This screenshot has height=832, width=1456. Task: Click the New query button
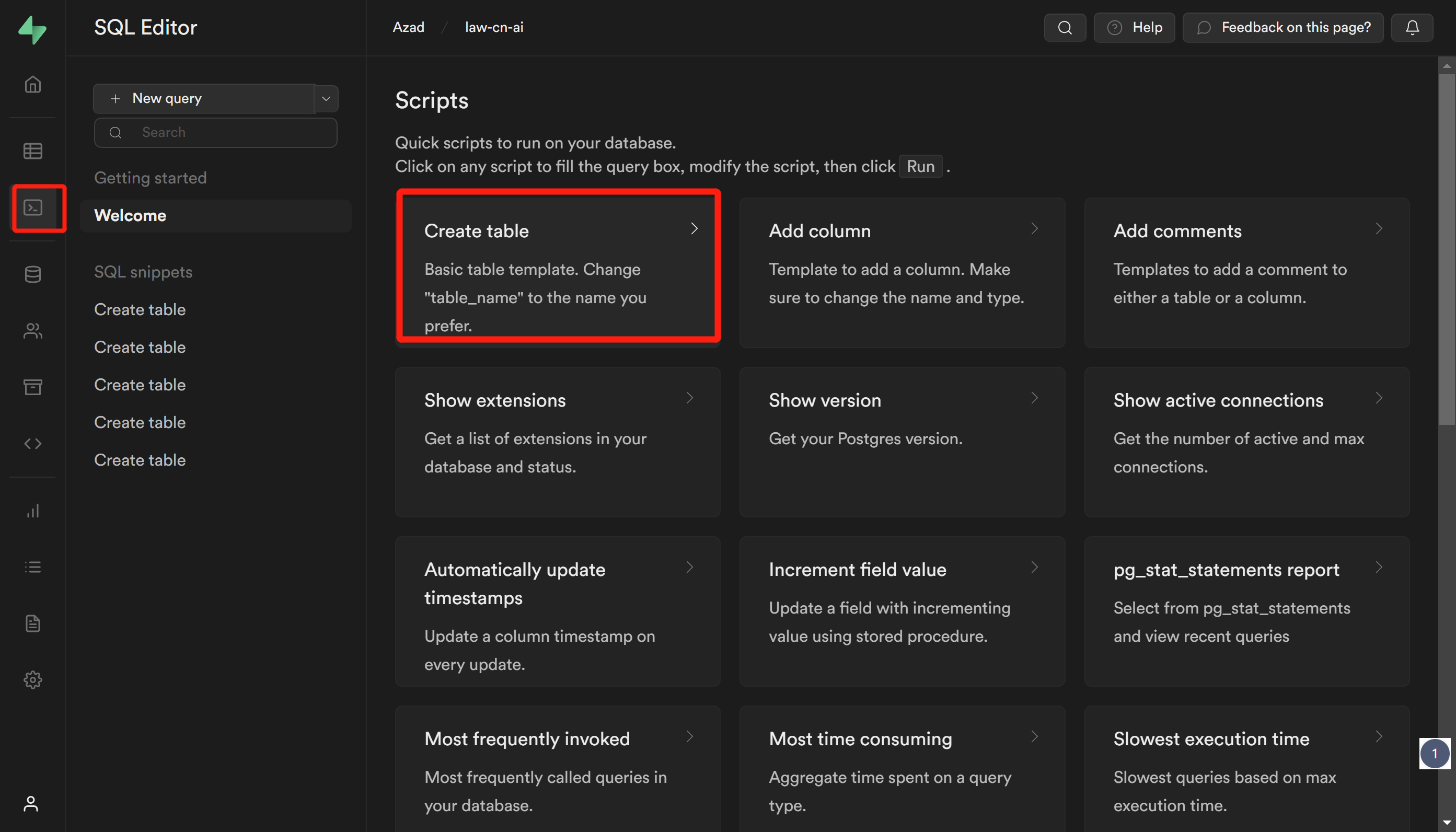tap(204, 99)
